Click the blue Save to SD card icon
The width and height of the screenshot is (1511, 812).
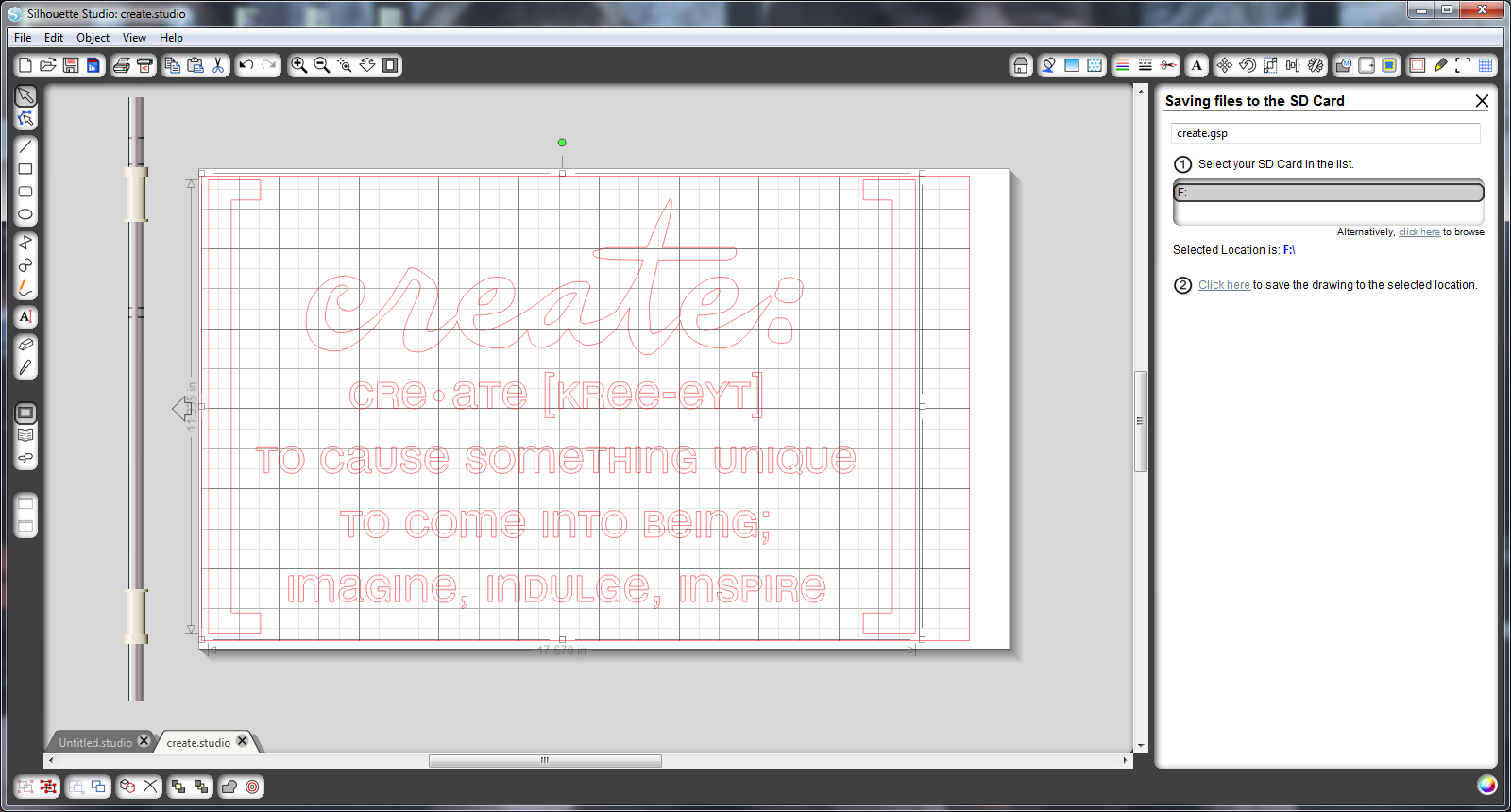pyautogui.click(x=93, y=65)
